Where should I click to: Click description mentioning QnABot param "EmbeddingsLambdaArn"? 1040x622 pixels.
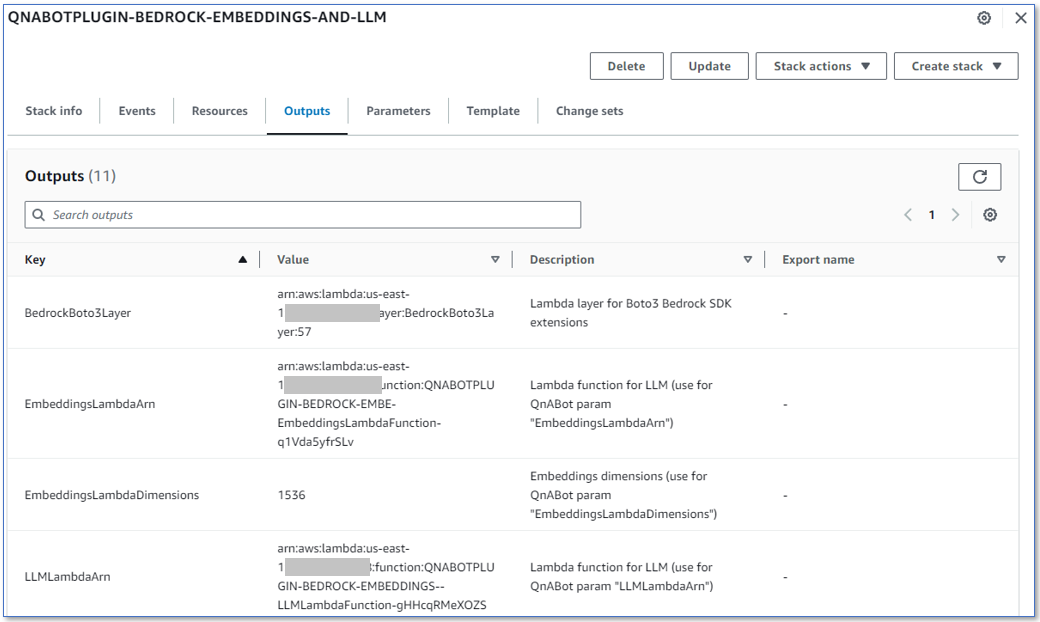point(621,404)
